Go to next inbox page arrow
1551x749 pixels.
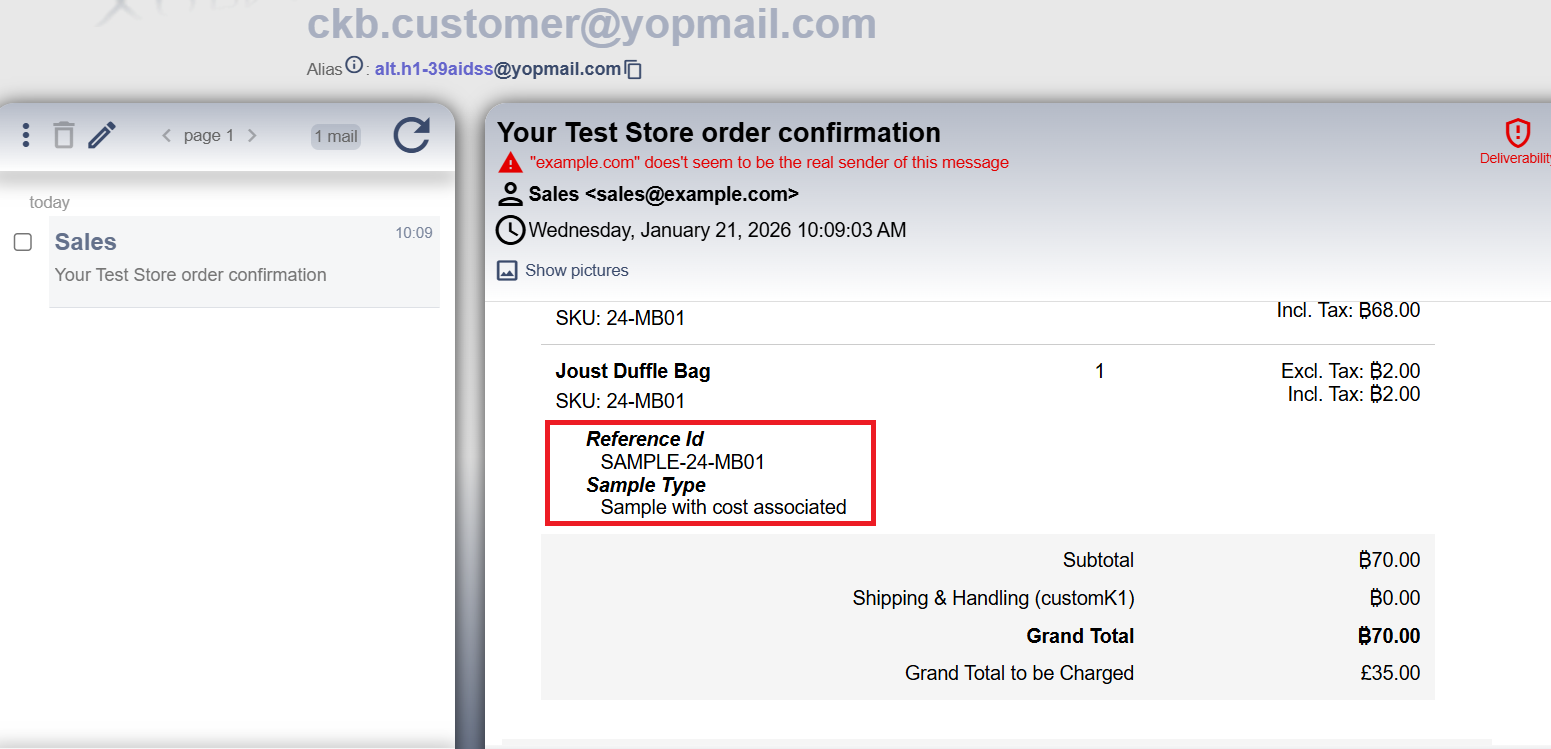pyautogui.click(x=252, y=136)
